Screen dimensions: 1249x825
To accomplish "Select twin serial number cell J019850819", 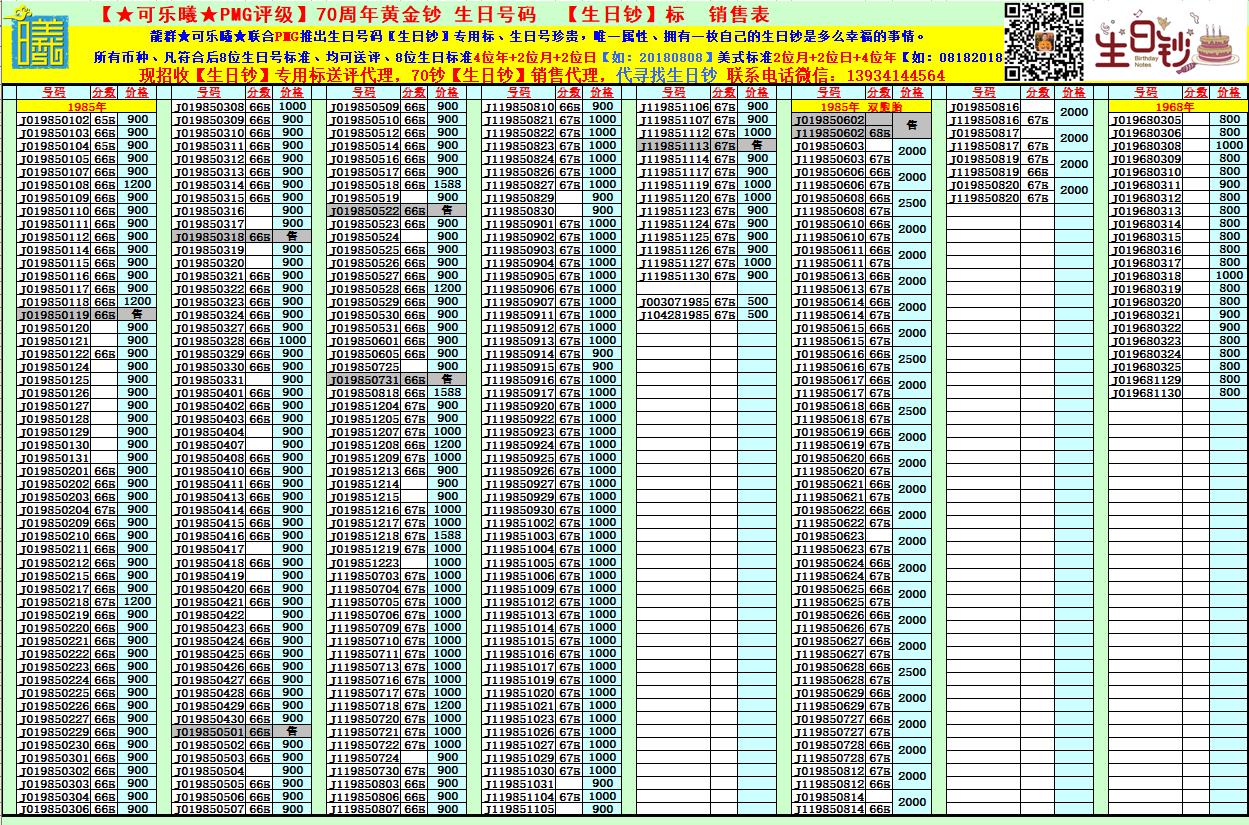I will coord(984,159).
